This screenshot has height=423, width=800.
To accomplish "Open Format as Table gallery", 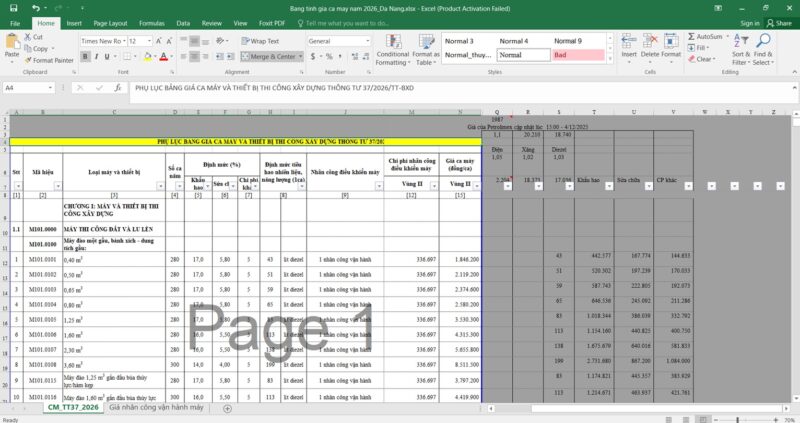I will (x=426, y=49).
